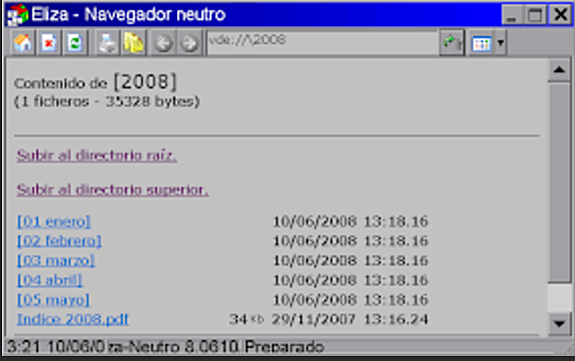Click the Go button beside address bar
This screenshot has height=361, width=575.
(x=452, y=43)
